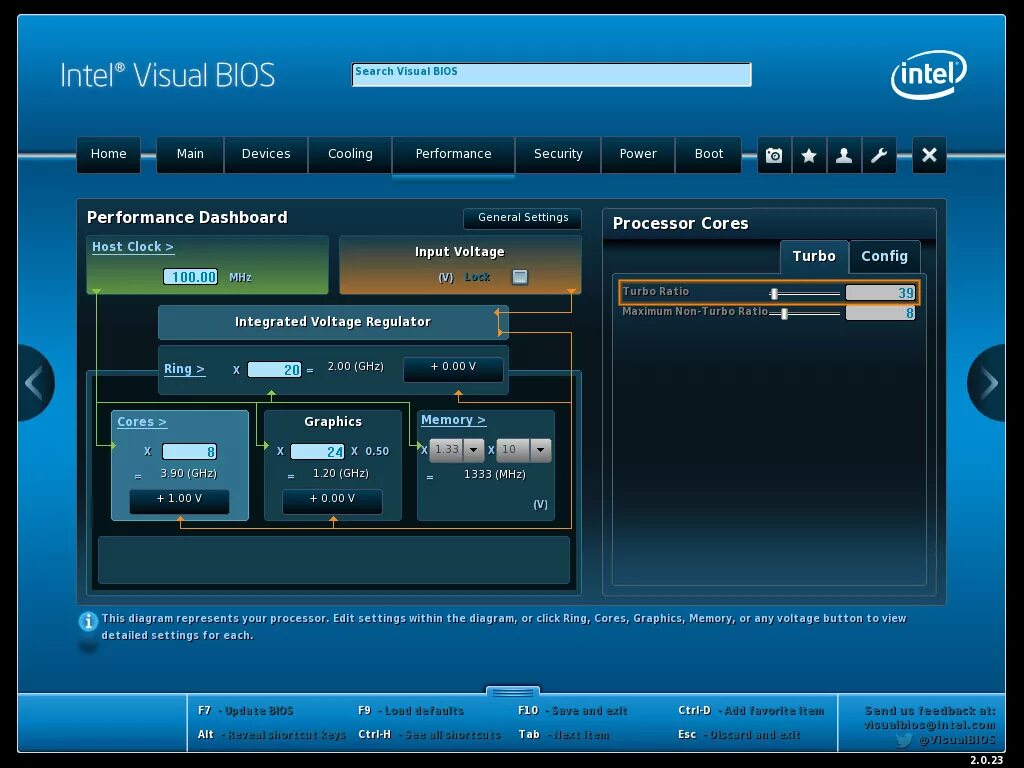Click the 2.00 (GHz) ring frequency value
Viewport: 1024px width, 768px height.
click(x=355, y=366)
